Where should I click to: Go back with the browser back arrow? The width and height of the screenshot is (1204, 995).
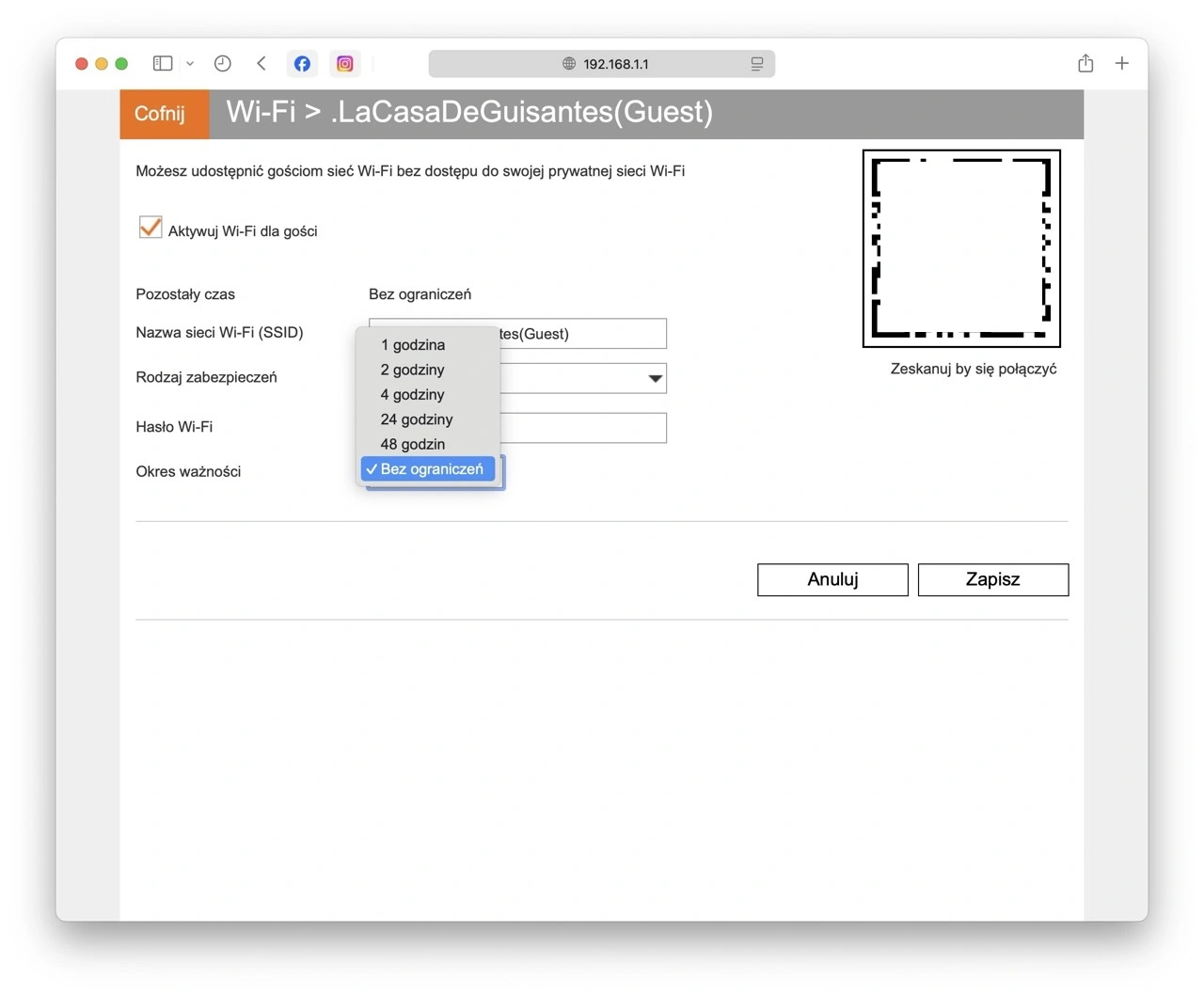coord(261,63)
